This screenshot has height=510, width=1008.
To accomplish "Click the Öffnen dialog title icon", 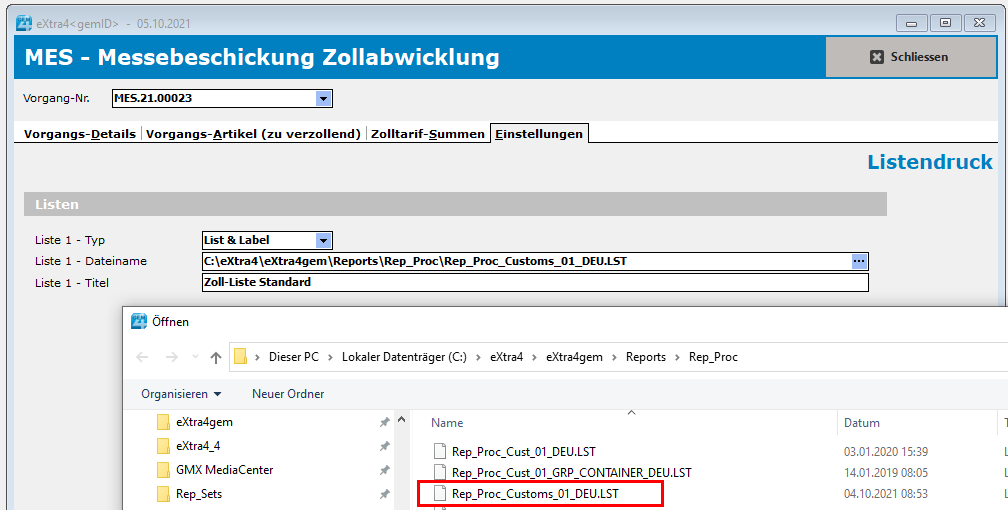I will [x=139, y=321].
